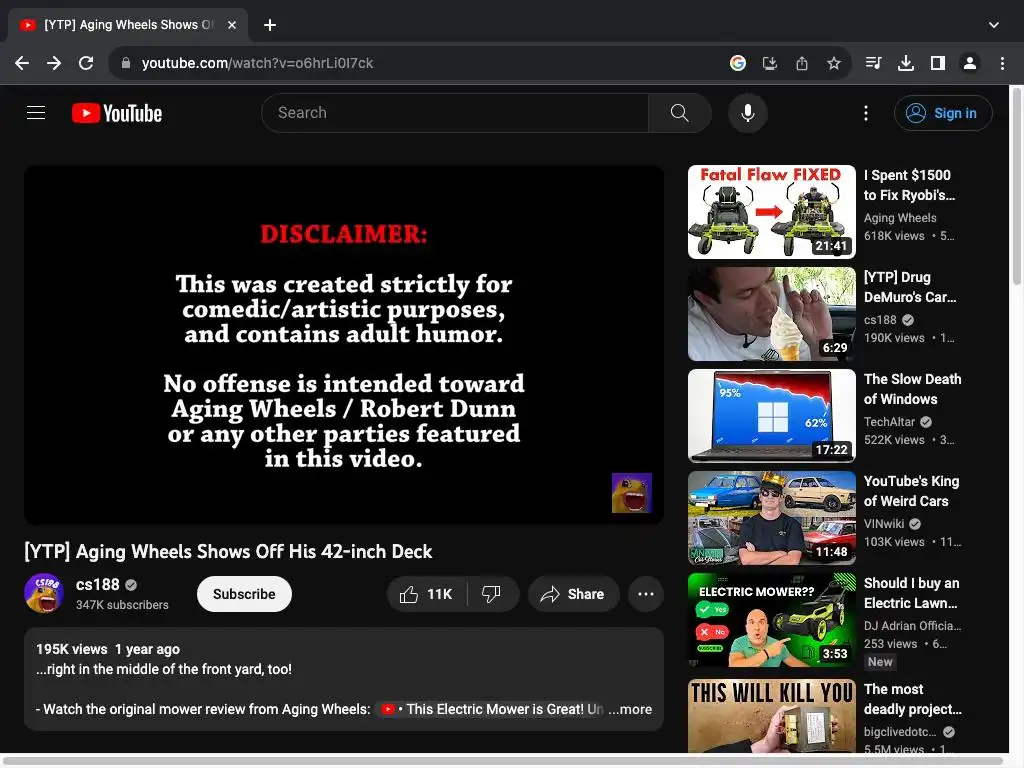Open 'The Slow Death of Windows' title
Viewport: 1024px width, 768px height.
pos(912,389)
